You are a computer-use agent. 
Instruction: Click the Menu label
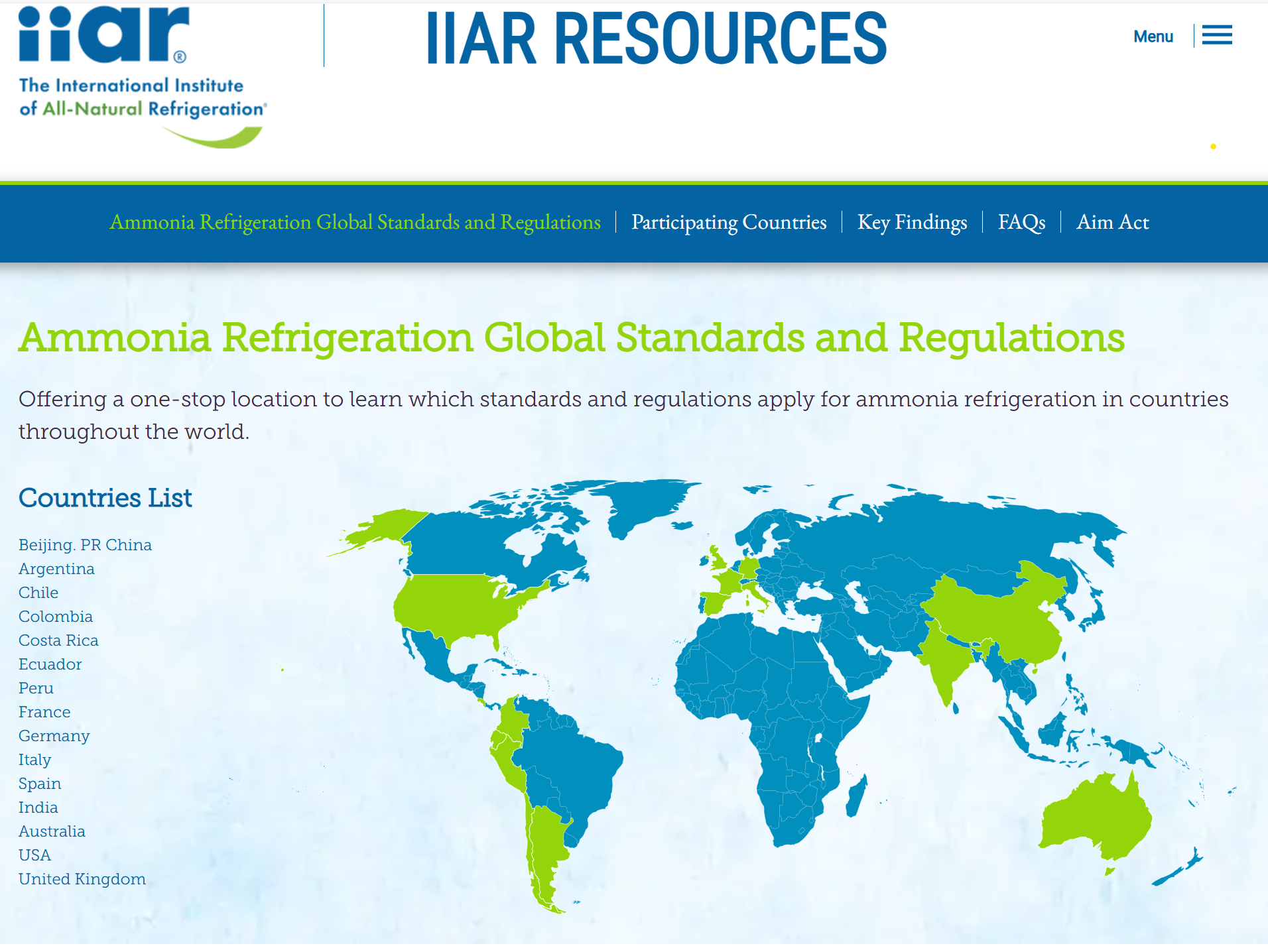pyautogui.click(x=1153, y=36)
